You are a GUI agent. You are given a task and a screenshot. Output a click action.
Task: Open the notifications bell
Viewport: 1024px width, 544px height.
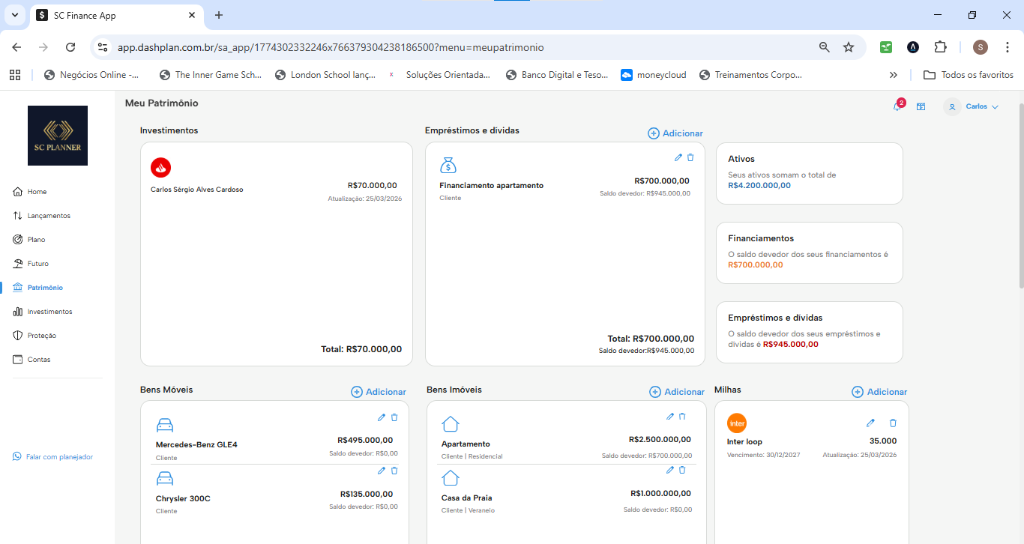pyautogui.click(x=899, y=106)
